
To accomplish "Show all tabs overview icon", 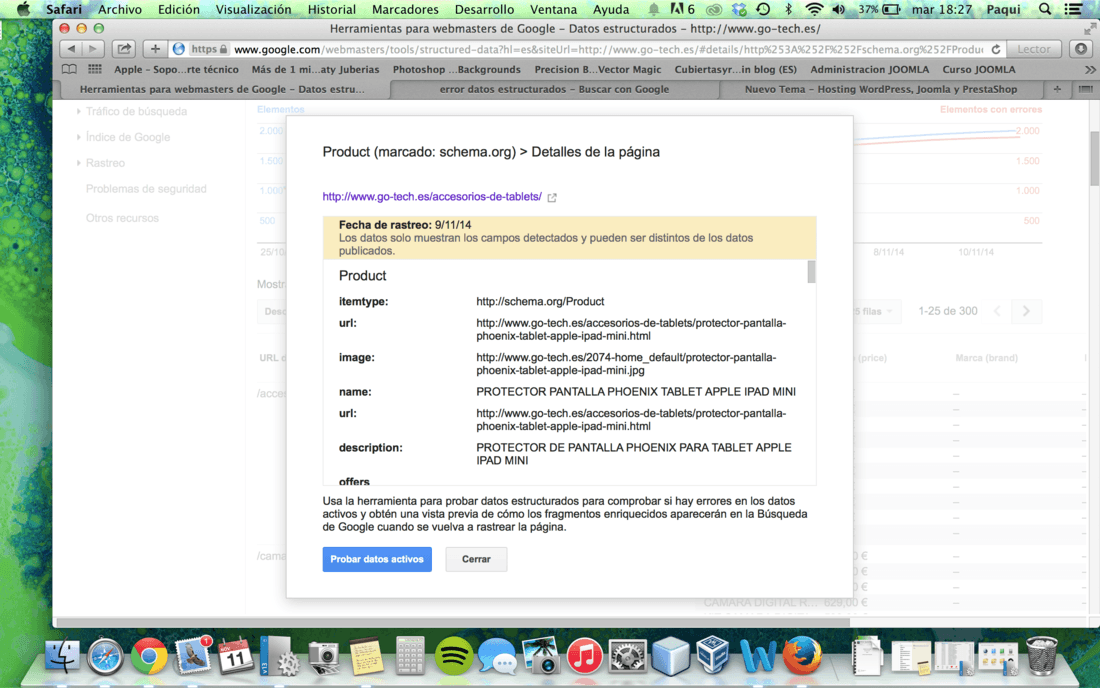I will point(1085,89).
